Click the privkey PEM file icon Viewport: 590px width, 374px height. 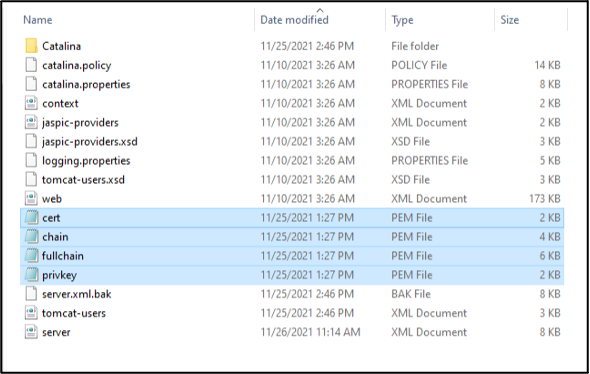[32, 275]
